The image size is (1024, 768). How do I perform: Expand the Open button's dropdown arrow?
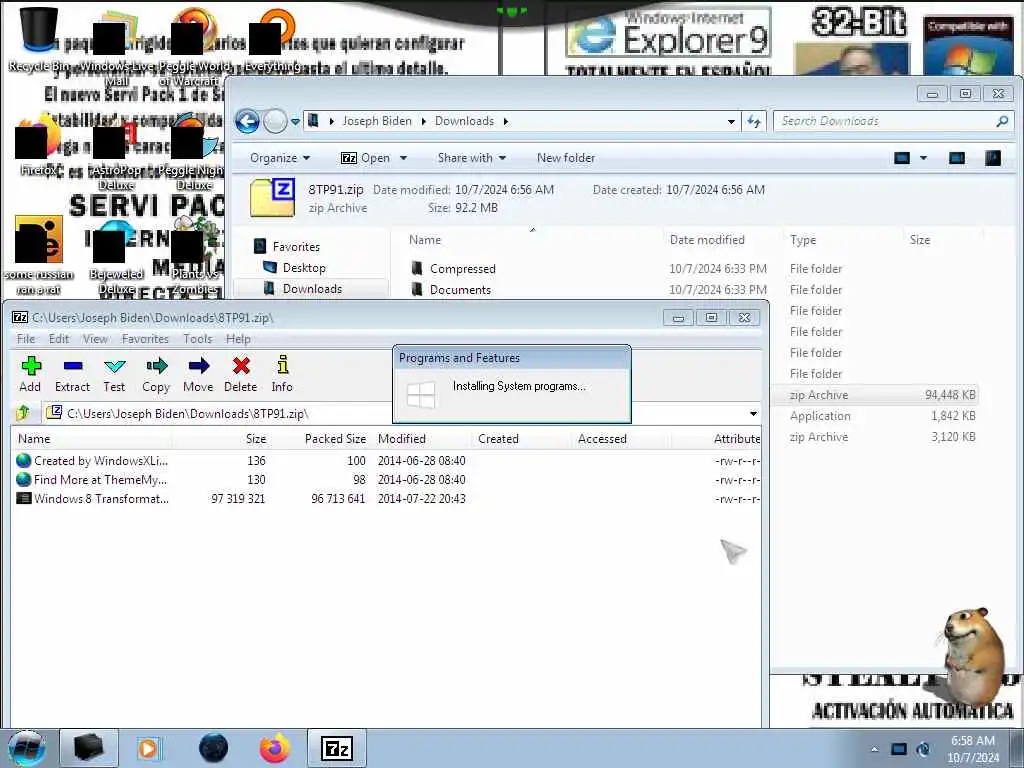pyautogui.click(x=403, y=158)
